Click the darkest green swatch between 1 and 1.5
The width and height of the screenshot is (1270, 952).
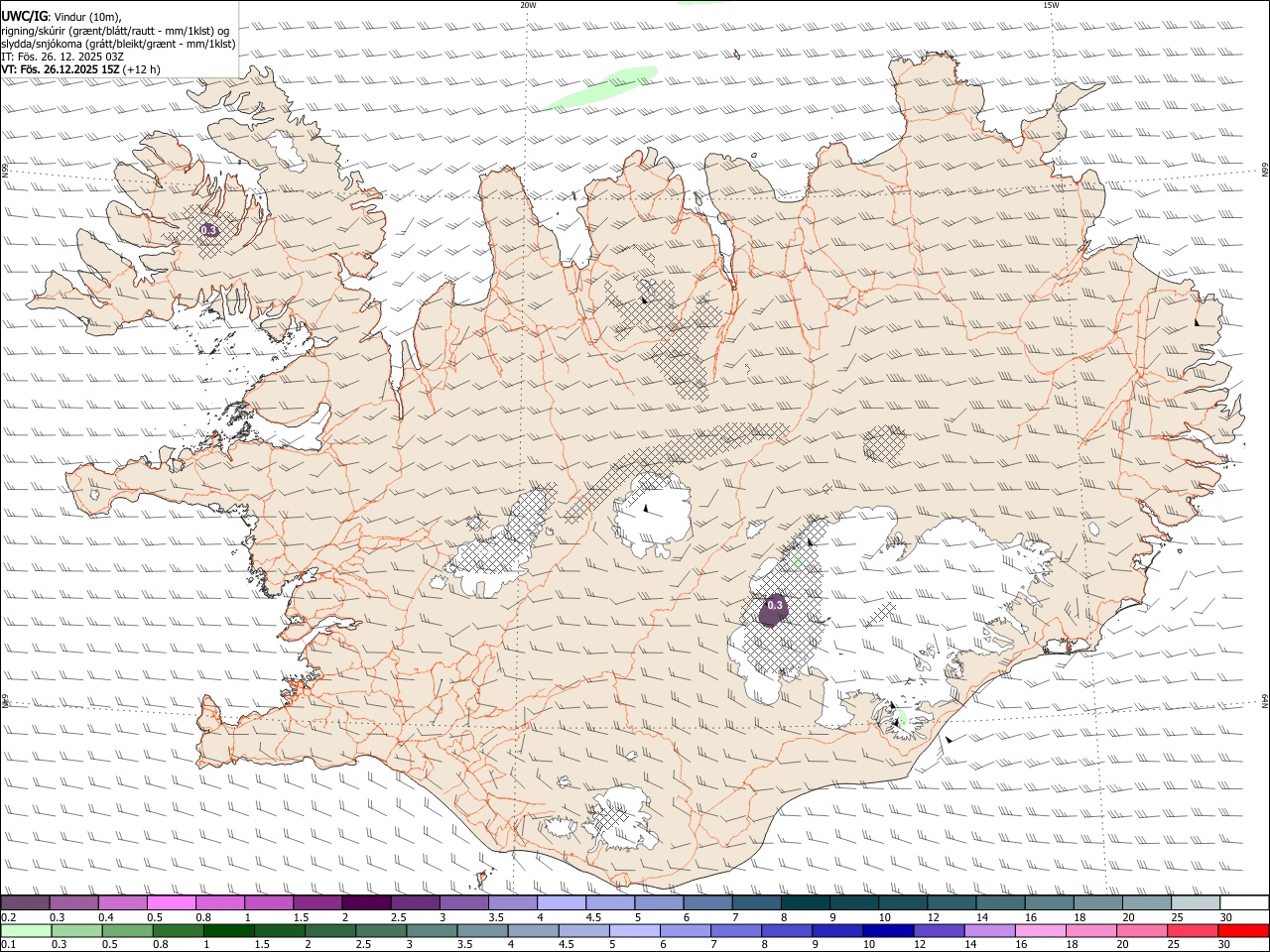228,931
